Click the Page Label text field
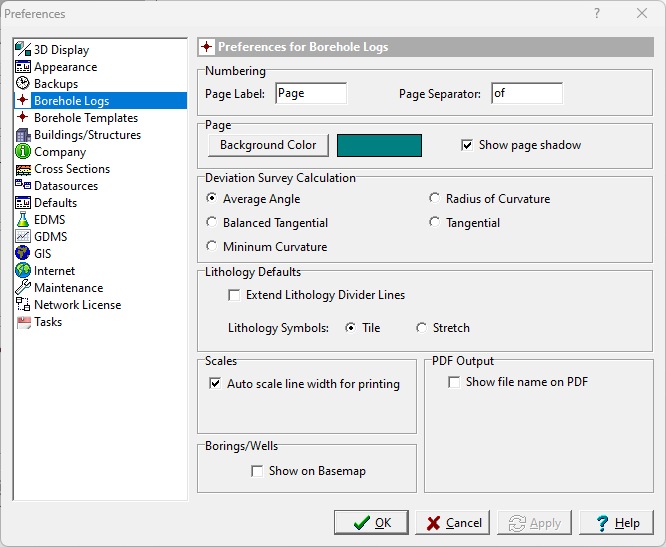 (x=310, y=94)
